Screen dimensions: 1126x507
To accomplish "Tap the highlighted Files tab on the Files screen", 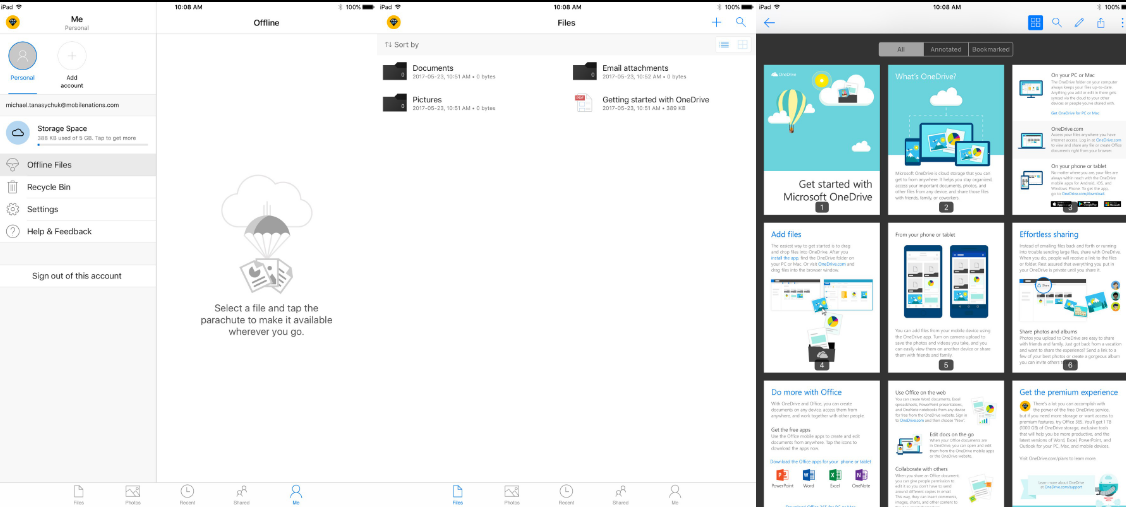I will pos(457,494).
